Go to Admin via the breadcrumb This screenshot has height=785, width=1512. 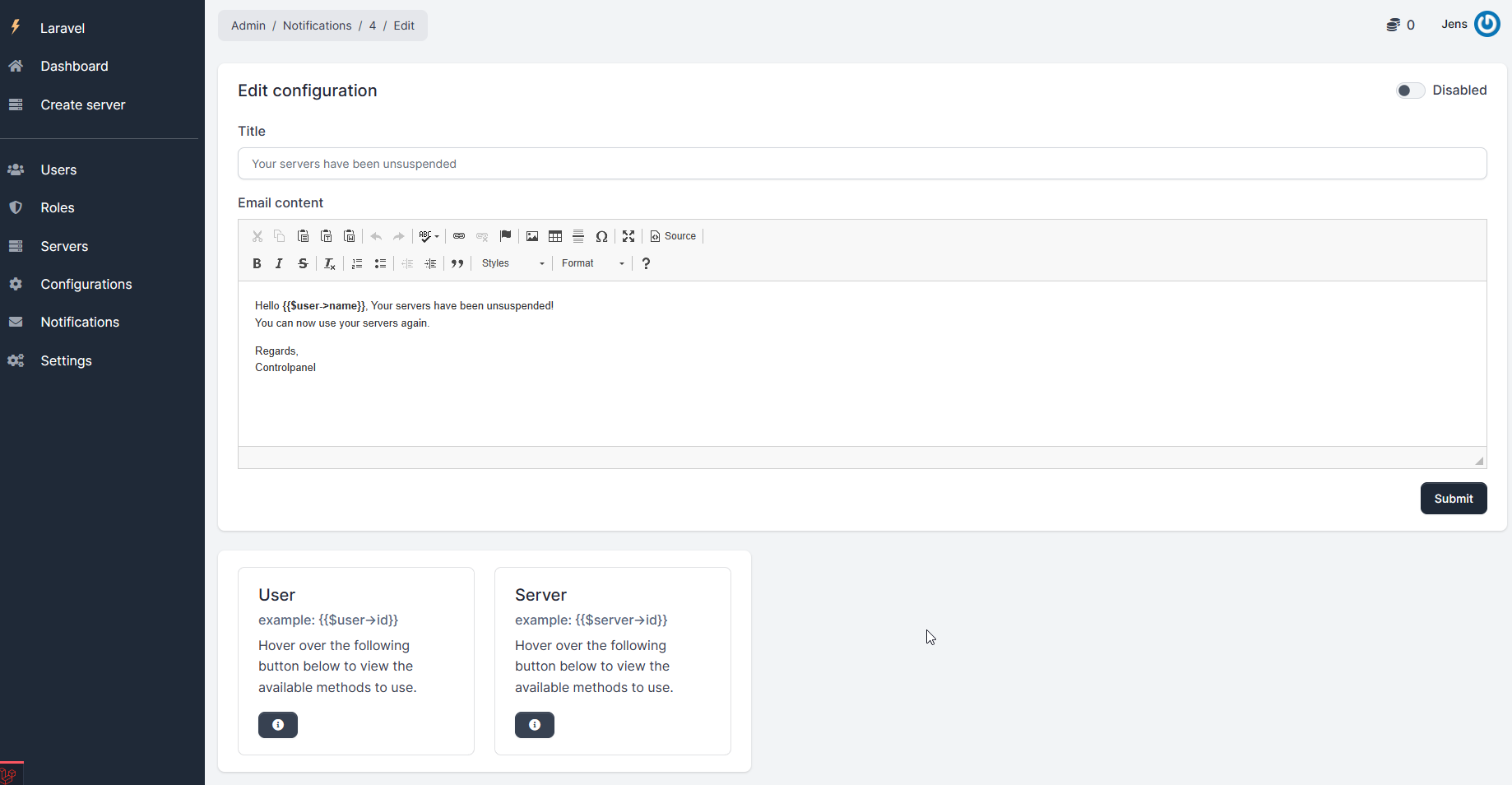tap(248, 26)
